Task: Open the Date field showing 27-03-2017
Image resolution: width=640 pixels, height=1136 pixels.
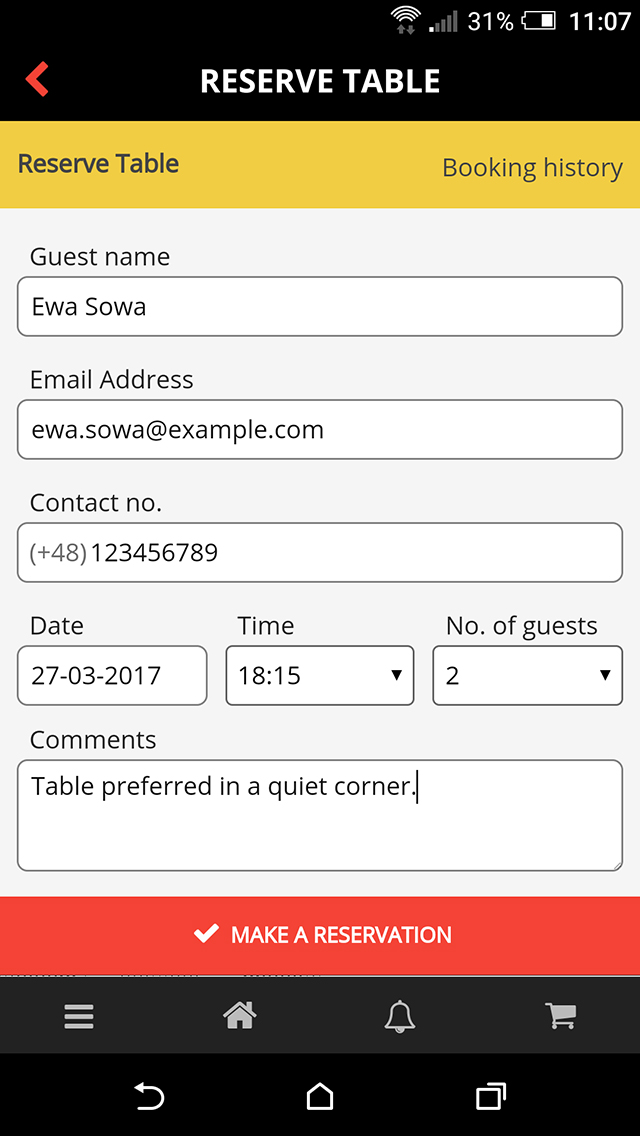Action: [112, 676]
